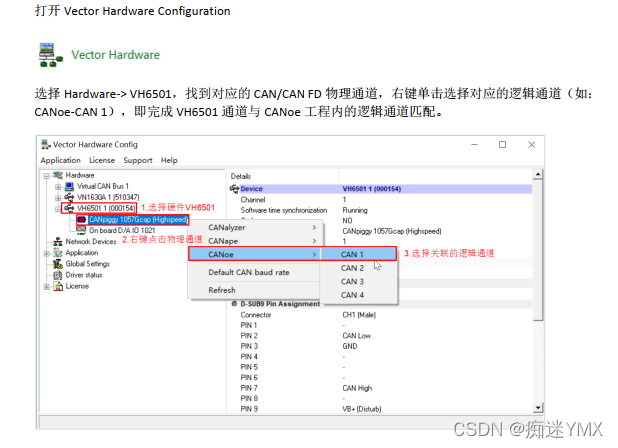Open the Support menu
The width and height of the screenshot is (618, 448).
coord(138,160)
